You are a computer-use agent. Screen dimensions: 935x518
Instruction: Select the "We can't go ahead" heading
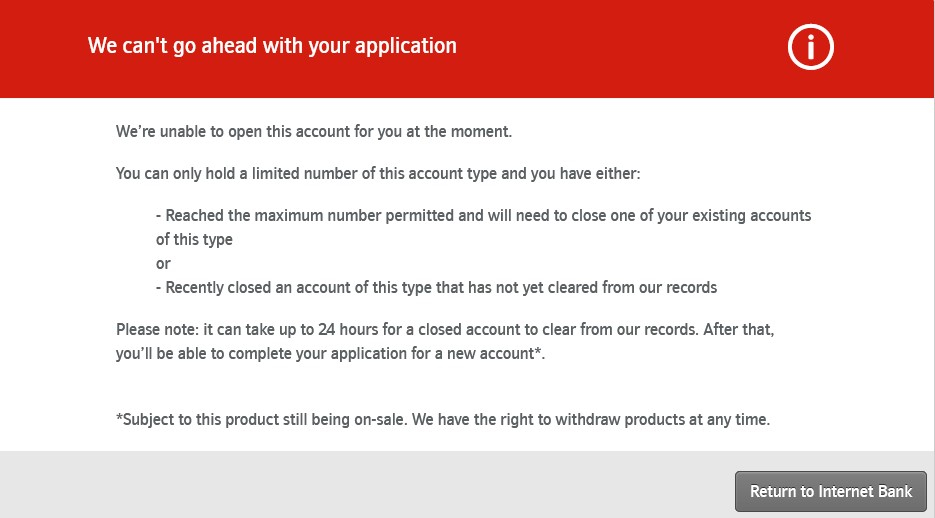272,46
